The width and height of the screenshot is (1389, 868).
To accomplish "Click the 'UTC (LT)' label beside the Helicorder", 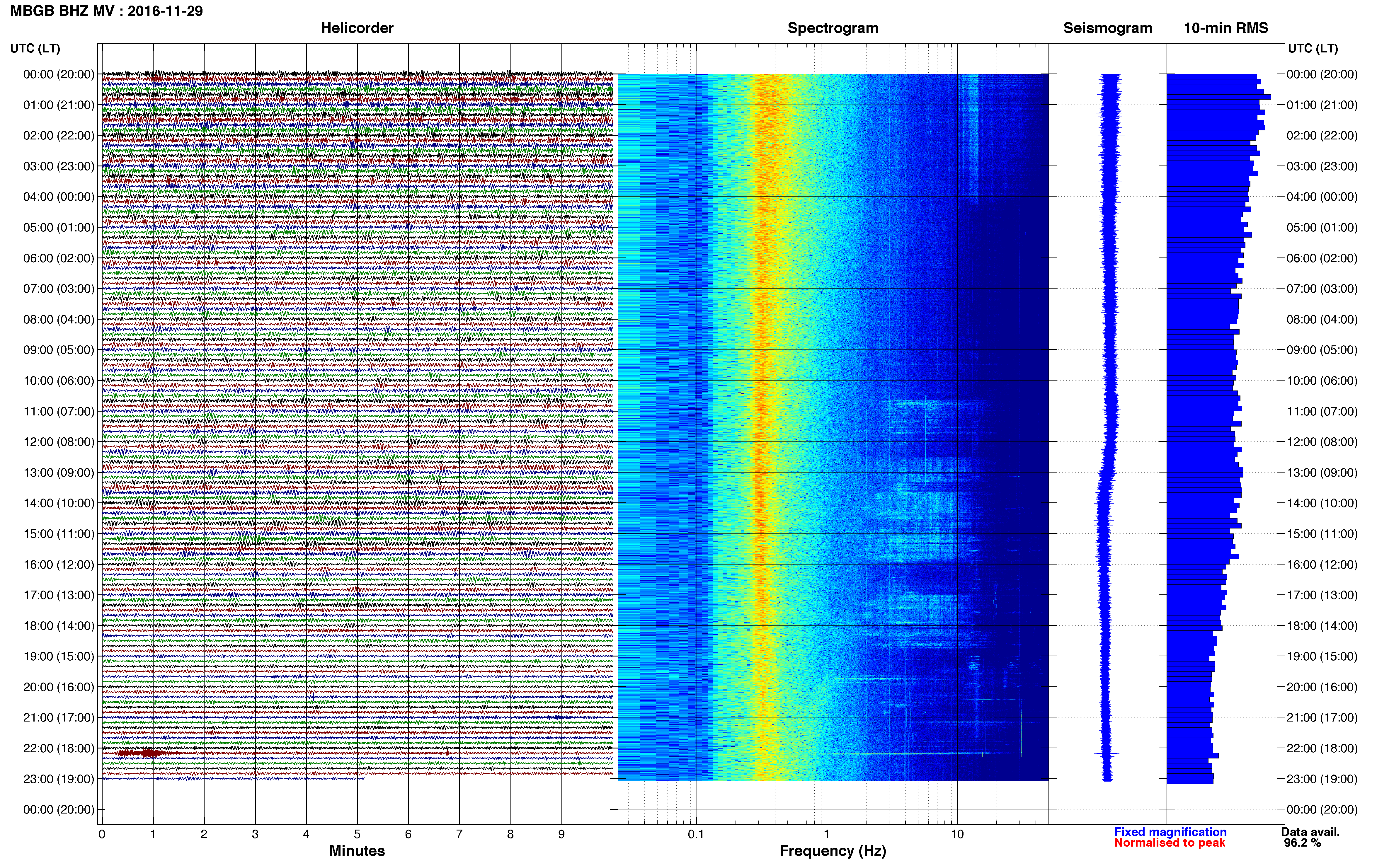I will pos(35,48).
